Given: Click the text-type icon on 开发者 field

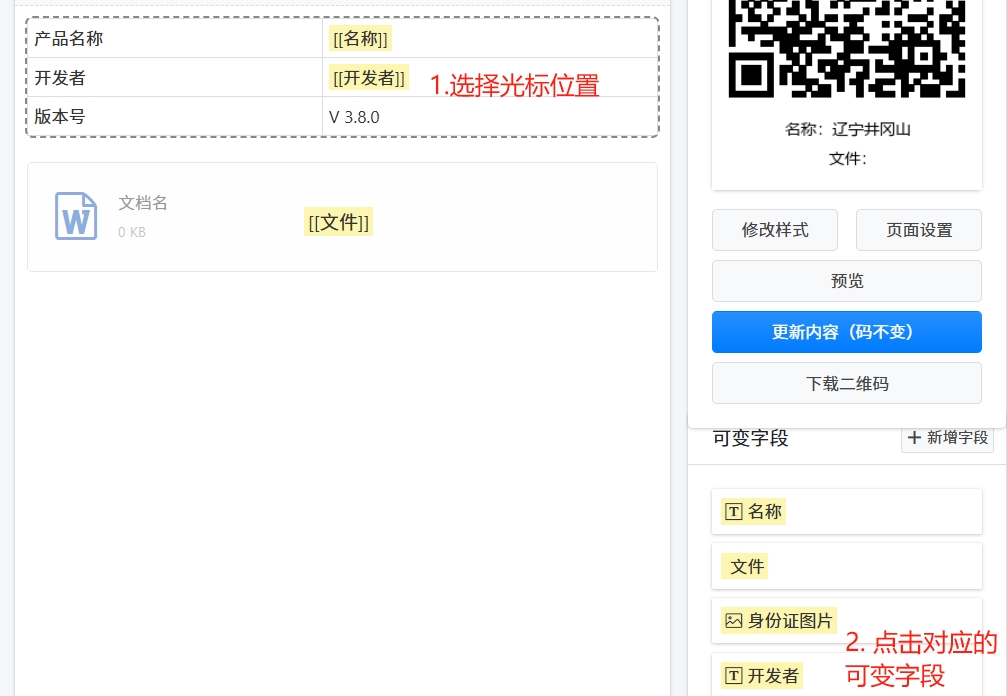Looking at the screenshot, I should click(734, 676).
